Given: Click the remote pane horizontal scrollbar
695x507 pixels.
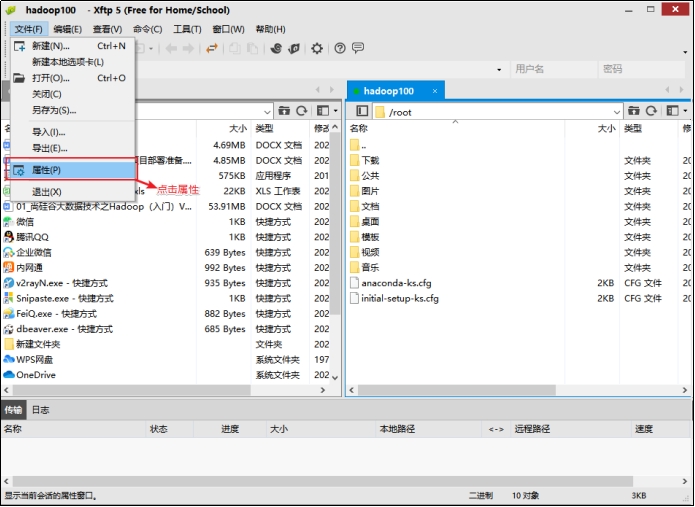Looking at the screenshot, I should click(x=457, y=390).
